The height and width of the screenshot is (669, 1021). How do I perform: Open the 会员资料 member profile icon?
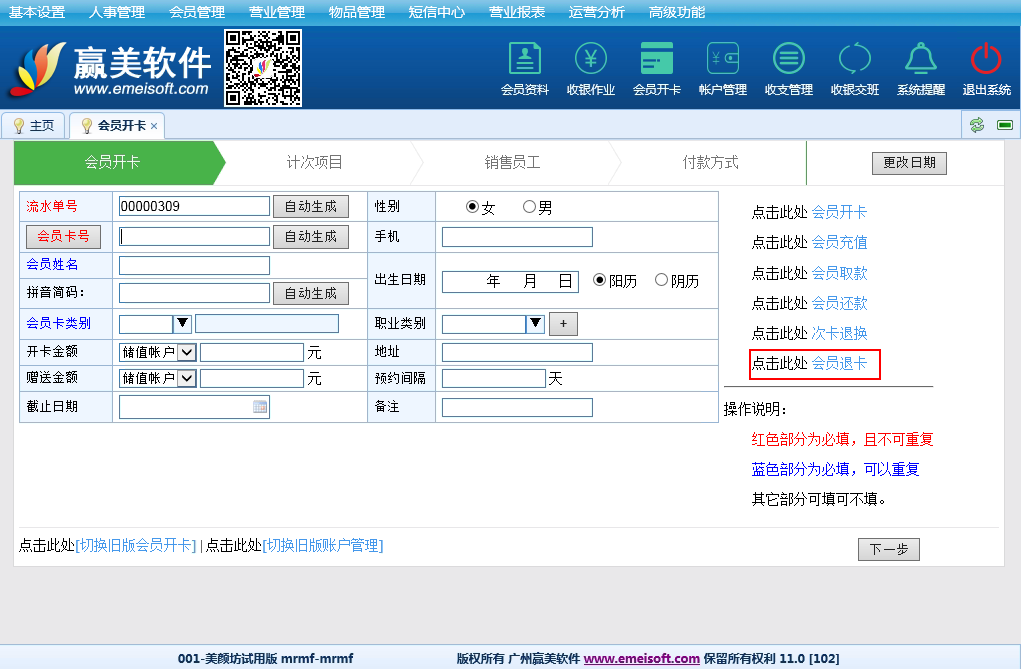click(x=524, y=60)
